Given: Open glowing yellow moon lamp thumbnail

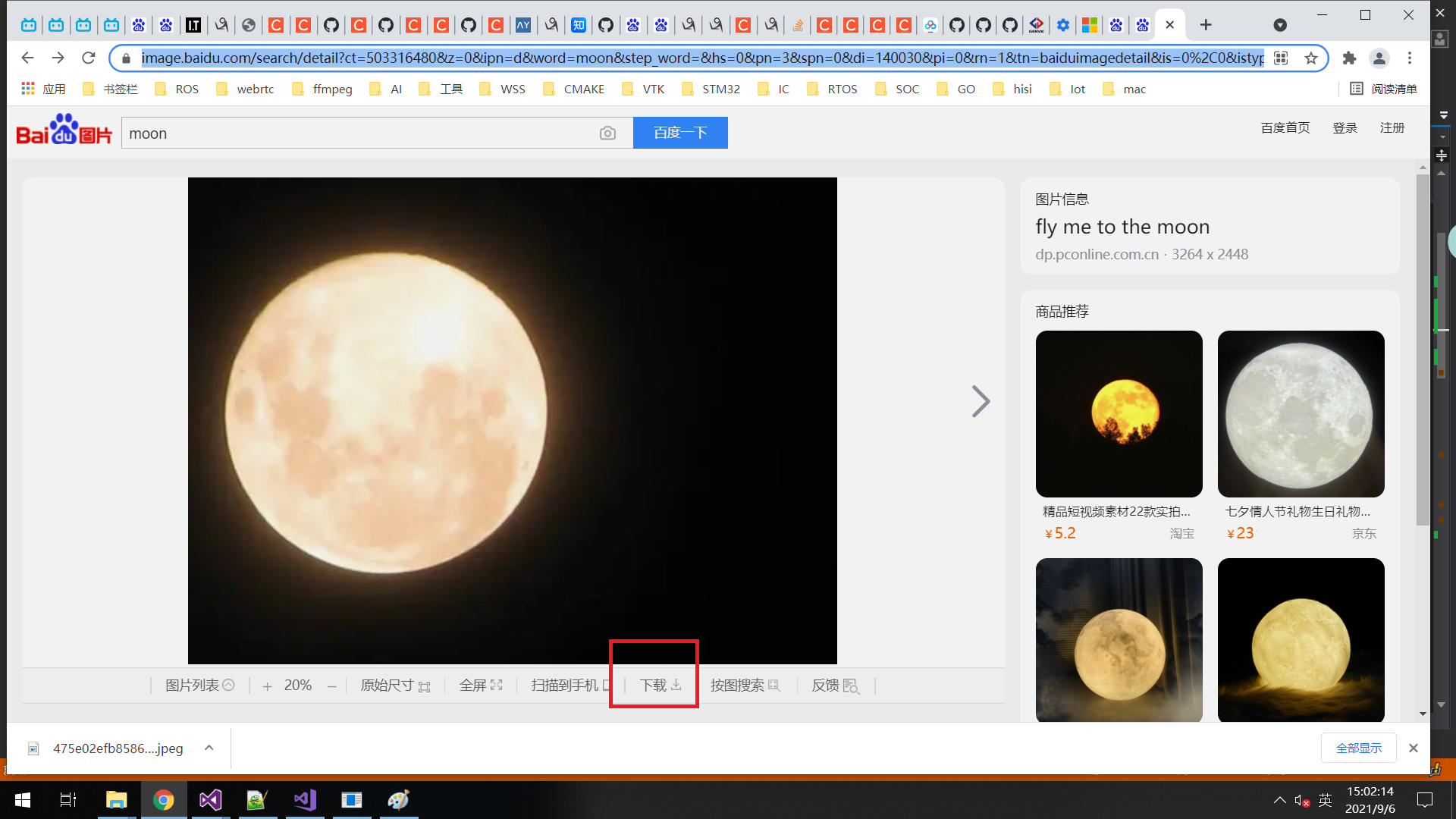Looking at the screenshot, I should click(x=1301, y=640).
